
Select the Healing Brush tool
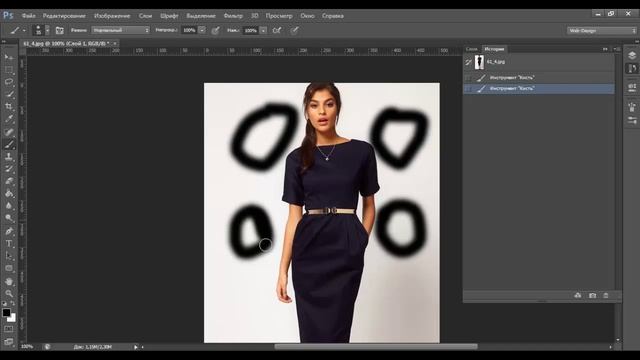pos(9,132)
